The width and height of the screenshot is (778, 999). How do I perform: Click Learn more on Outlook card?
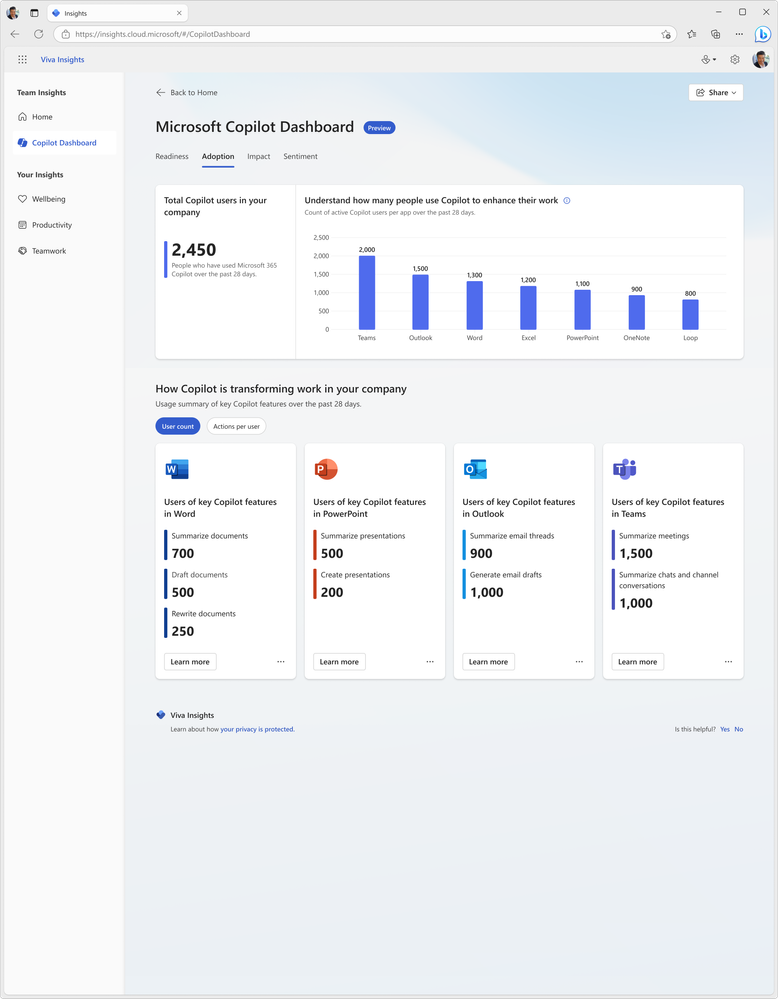[489, 662]
